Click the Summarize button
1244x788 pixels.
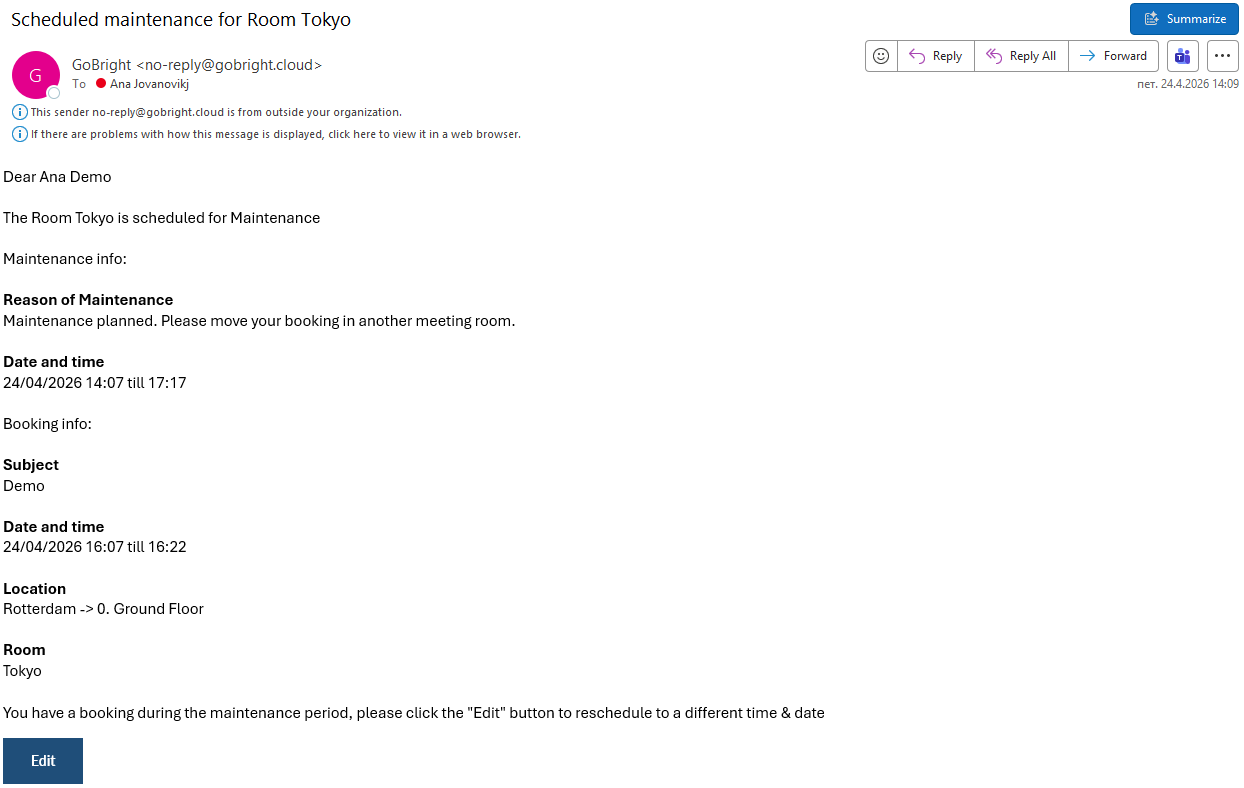(x=1184, y=19)
